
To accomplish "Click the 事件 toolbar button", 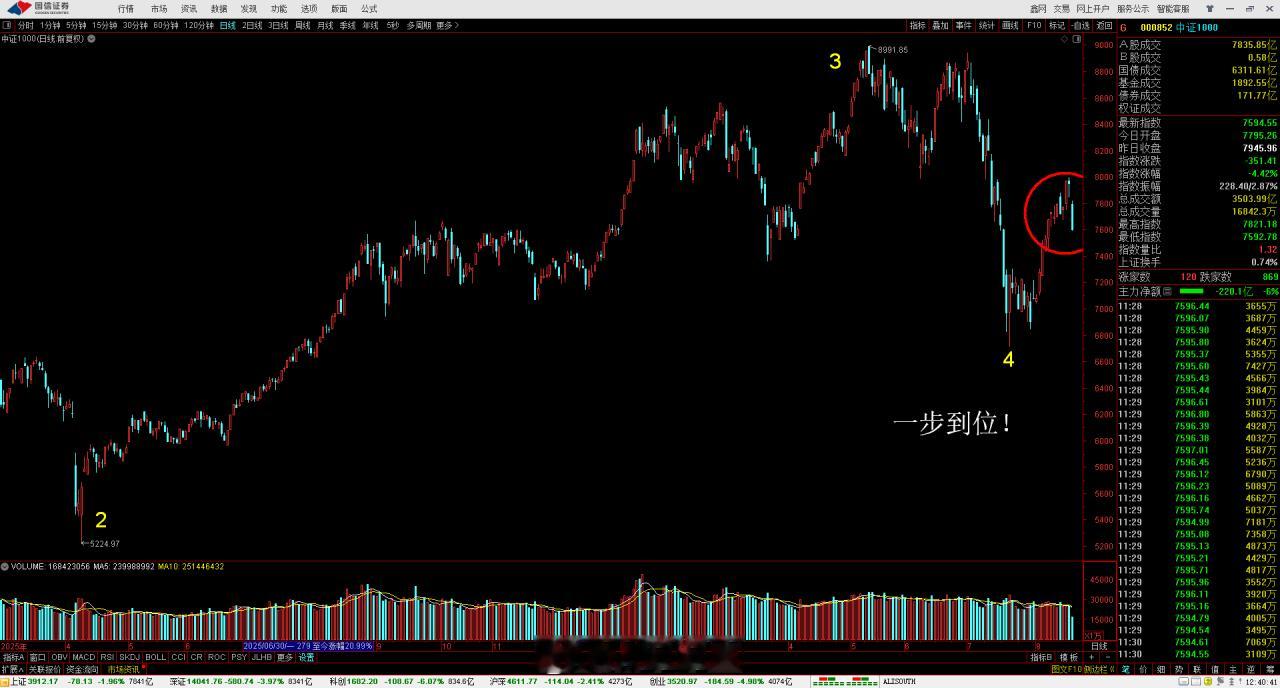I will tap(963, 25).
